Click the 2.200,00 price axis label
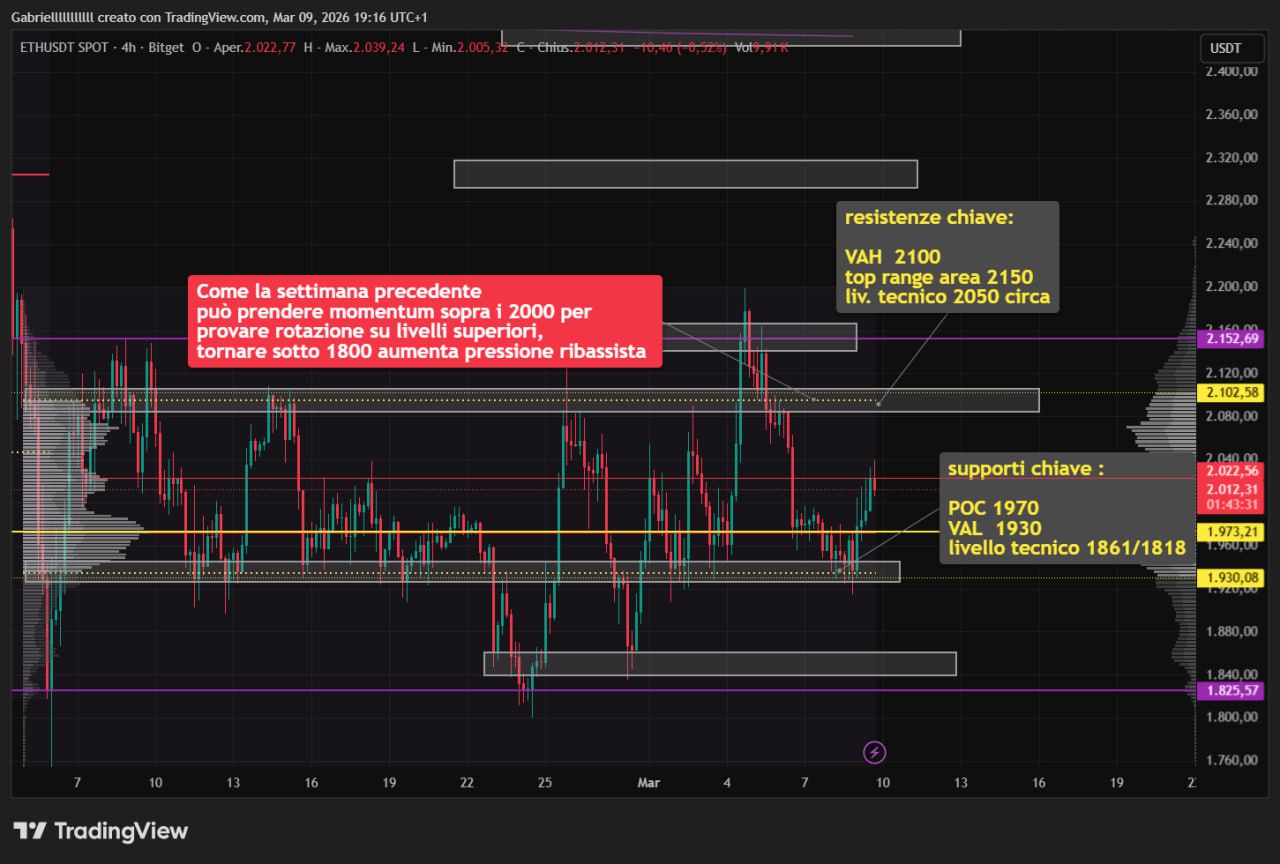 click(1229, 287)
